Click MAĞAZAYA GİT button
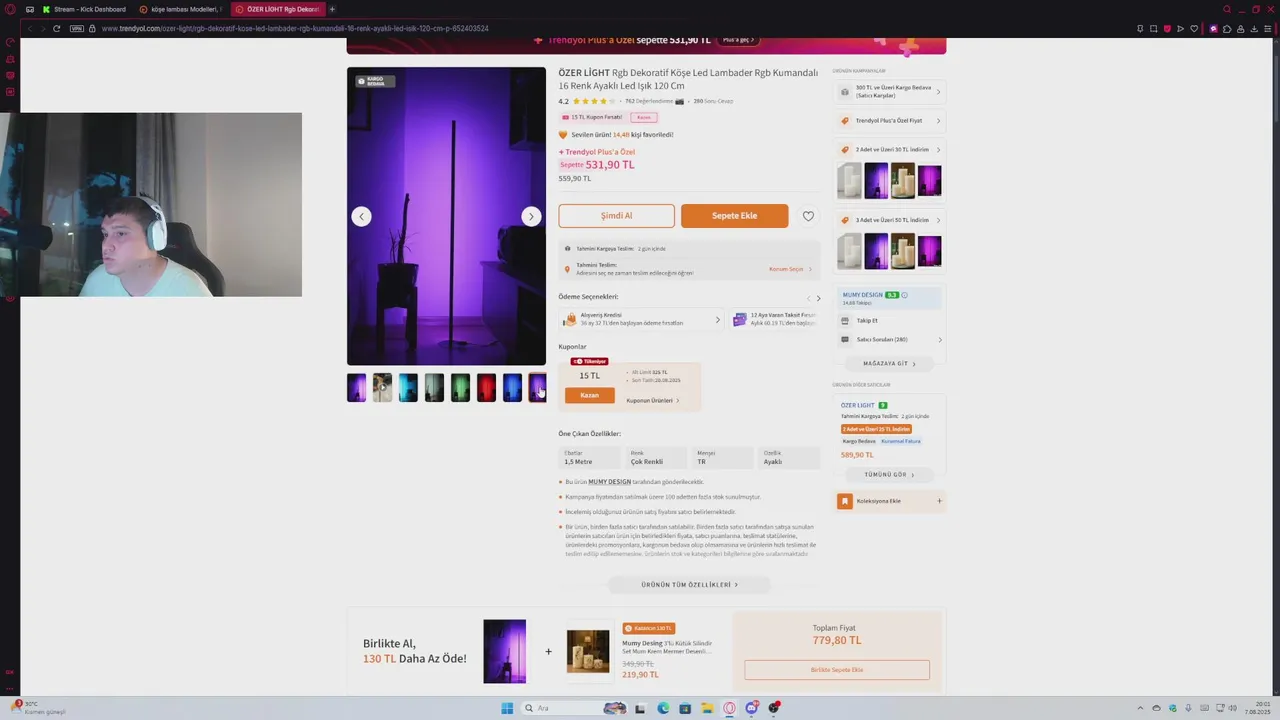 [x=889, y=364]
